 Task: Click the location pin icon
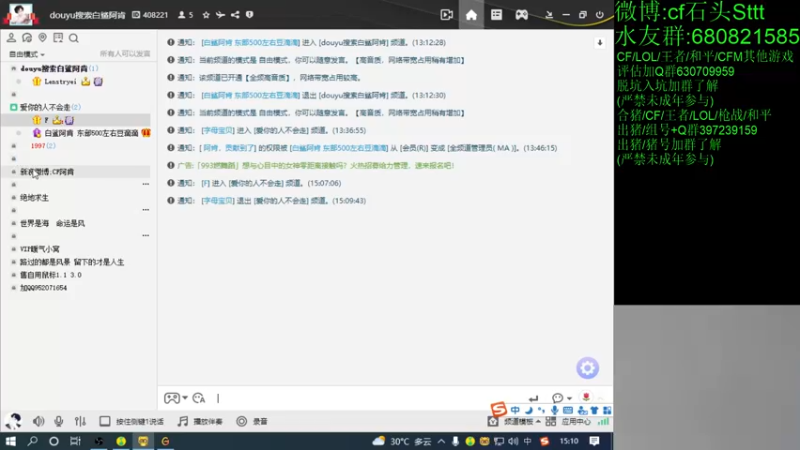tap(42, 38)
